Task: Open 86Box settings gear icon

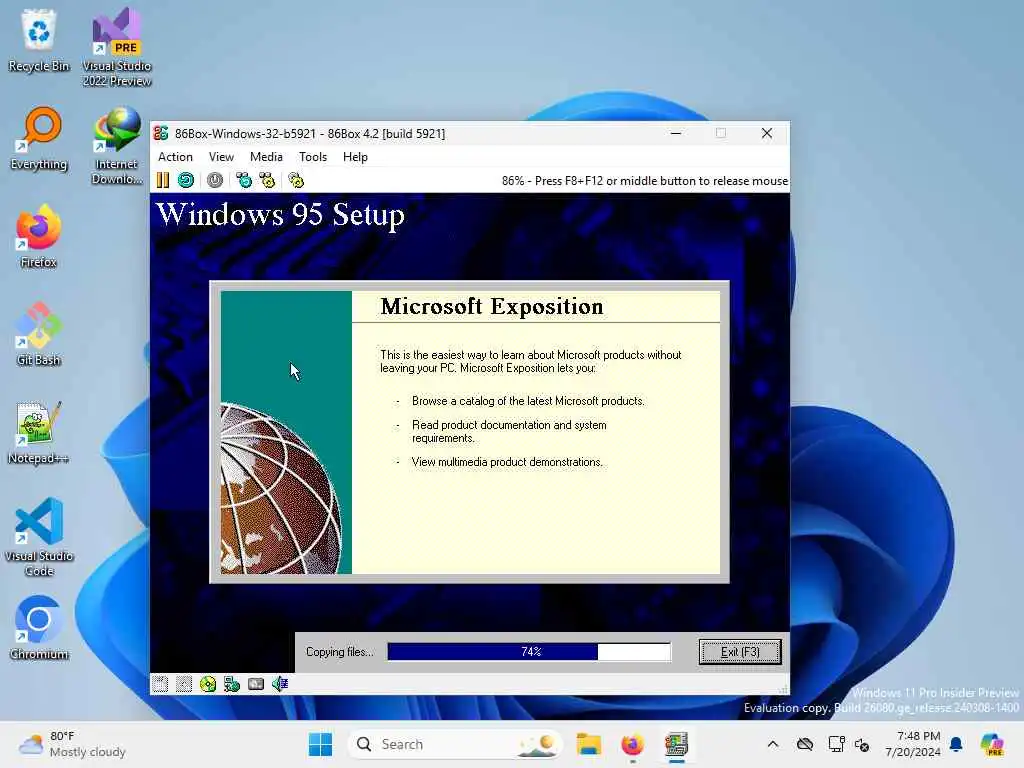Action: [x=296, y=180]
